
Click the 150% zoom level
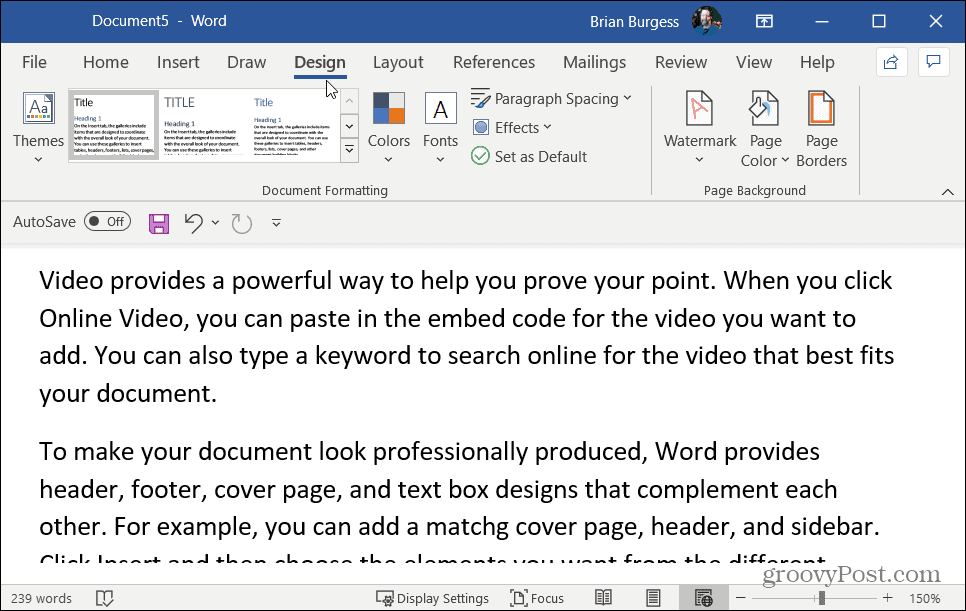coord(925,598)
